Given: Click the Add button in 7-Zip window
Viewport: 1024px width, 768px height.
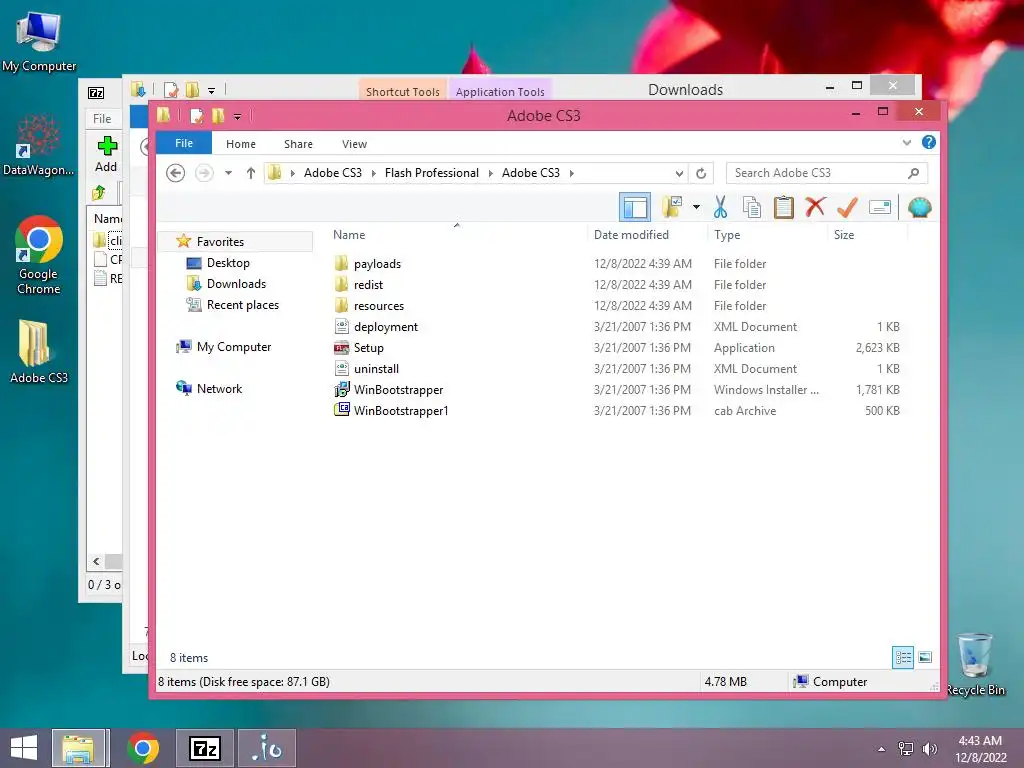Looking at the screenshot, I should 106,155.
